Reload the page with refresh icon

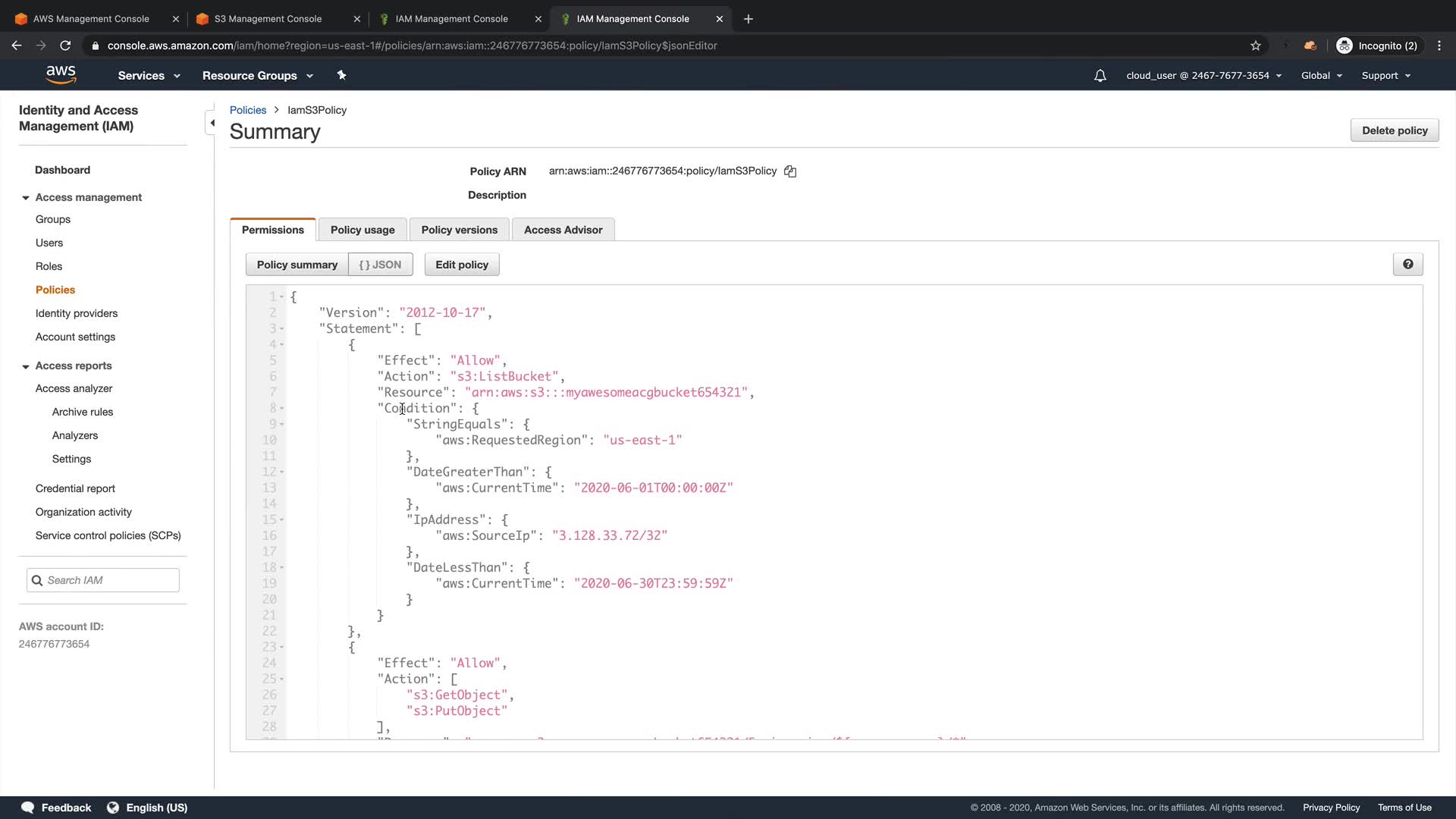point(66,45)
